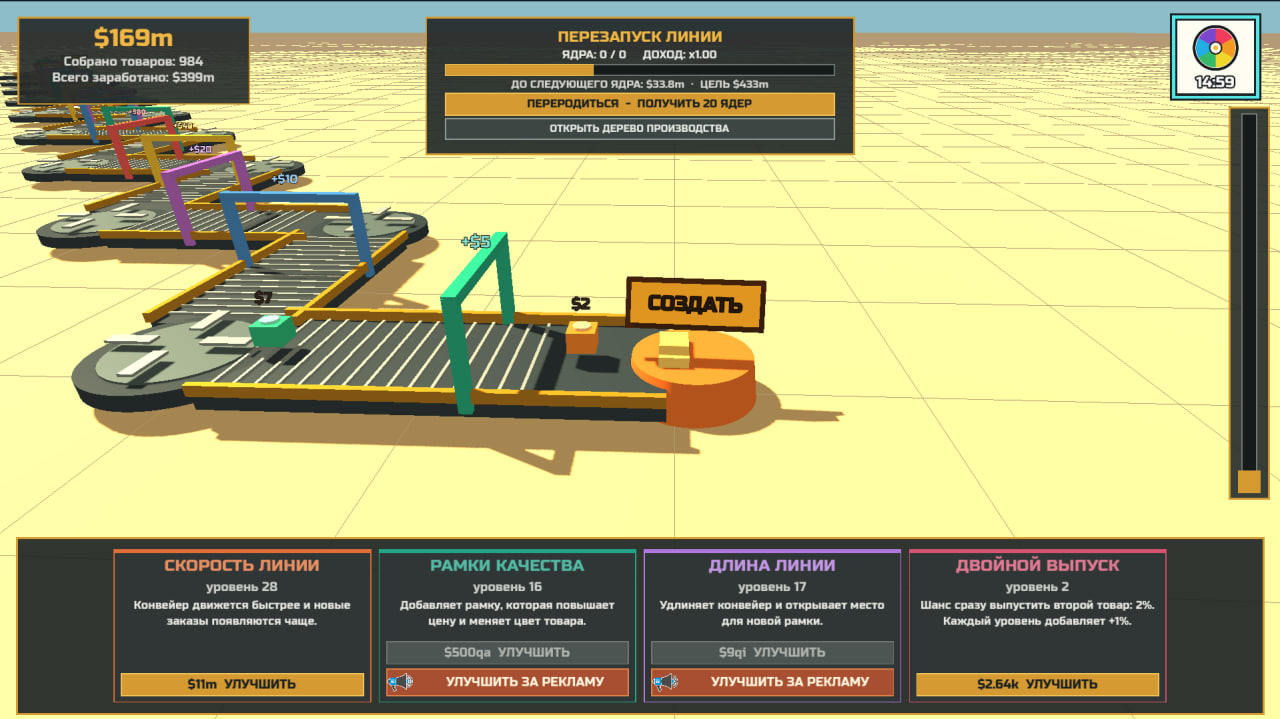The width and height of the screenshot is (1280, 719).
Task: Click the 14:59 timer text
Action: 1215,83
